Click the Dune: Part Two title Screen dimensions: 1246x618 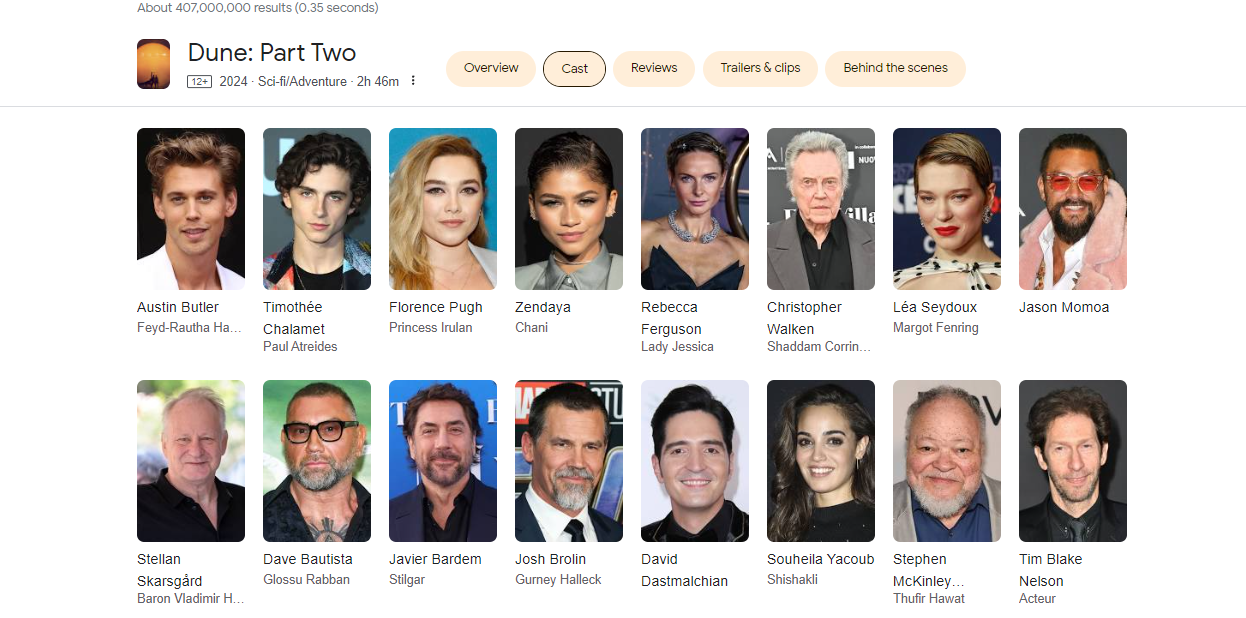pos(272,53)
